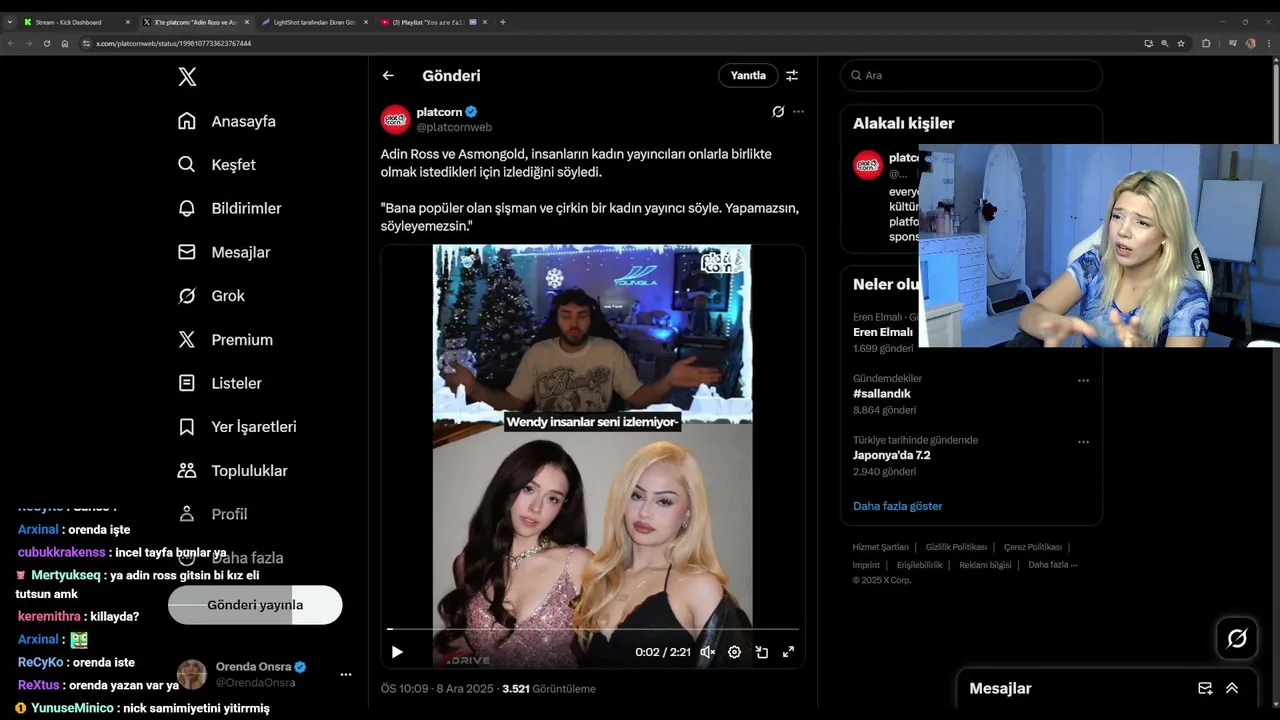This screenshot has height=720, width=1280.
Task: Switch to LightShot tab
Action: coord(315,22)
